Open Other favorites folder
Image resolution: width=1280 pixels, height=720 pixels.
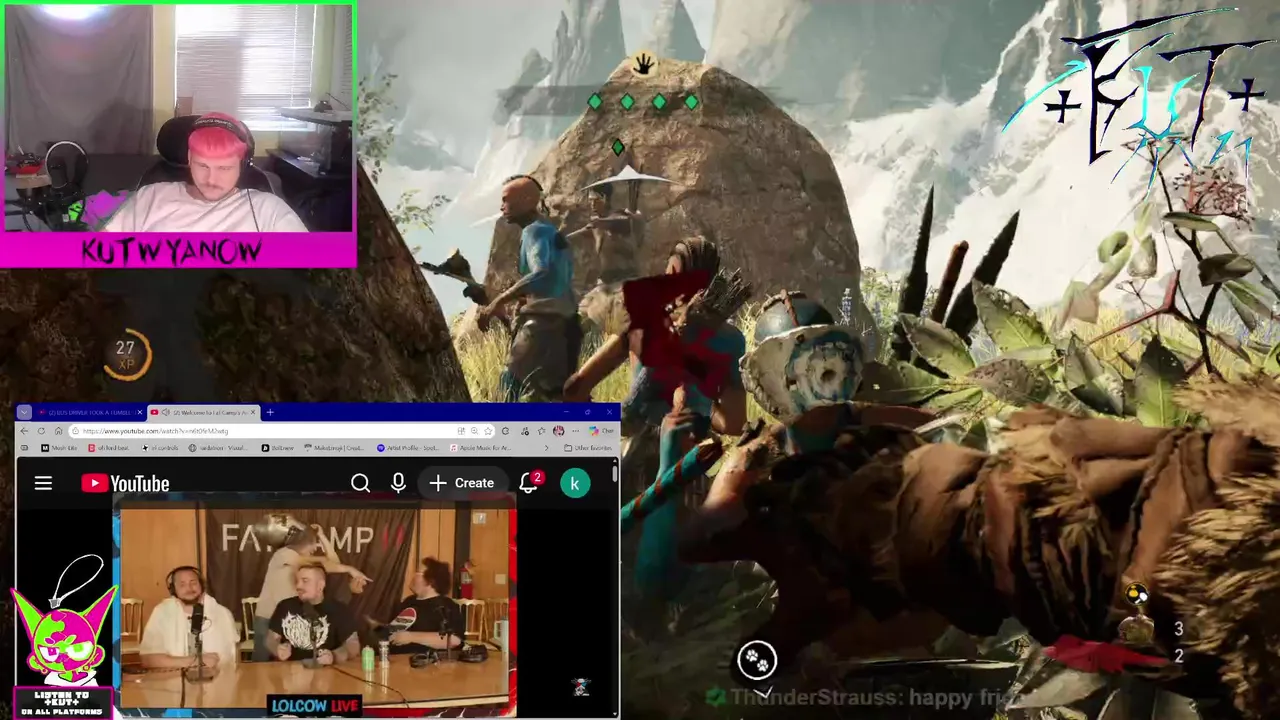click(x=588, y=448)
